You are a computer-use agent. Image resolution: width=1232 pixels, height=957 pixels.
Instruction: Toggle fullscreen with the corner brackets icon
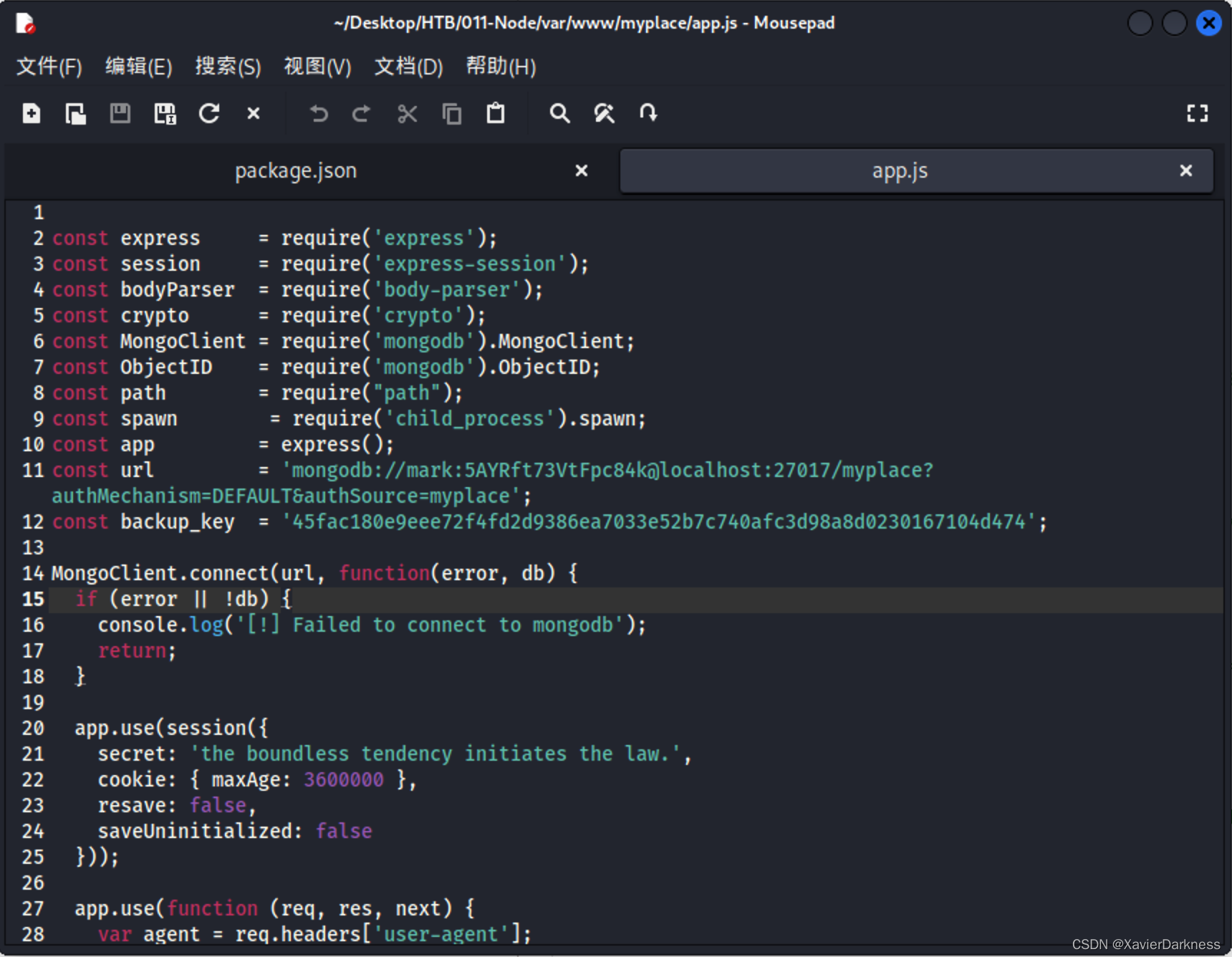[1198, 113]
